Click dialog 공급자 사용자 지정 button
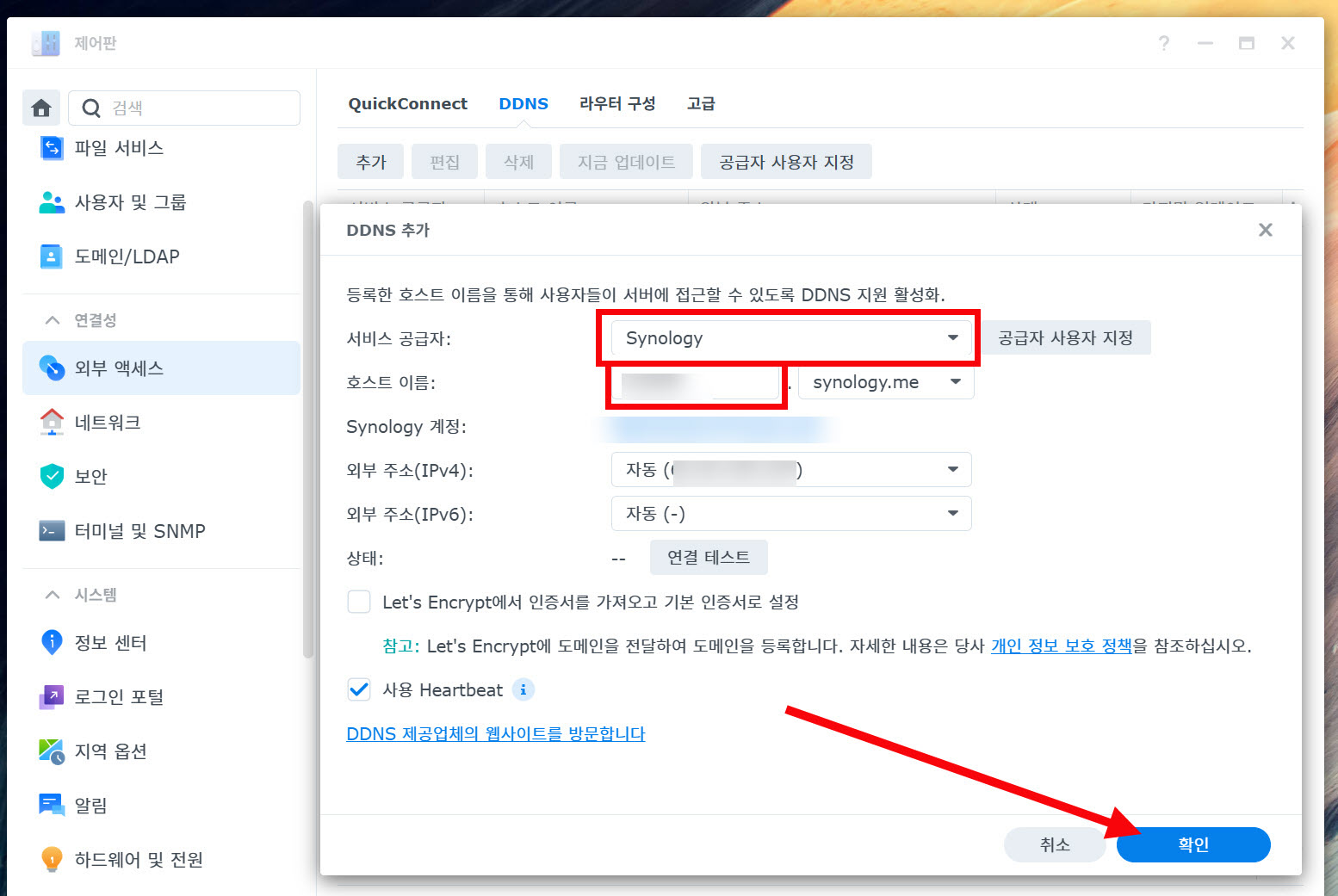The height and width of the screenshot is (896, 1338). tap(1066, 337)
